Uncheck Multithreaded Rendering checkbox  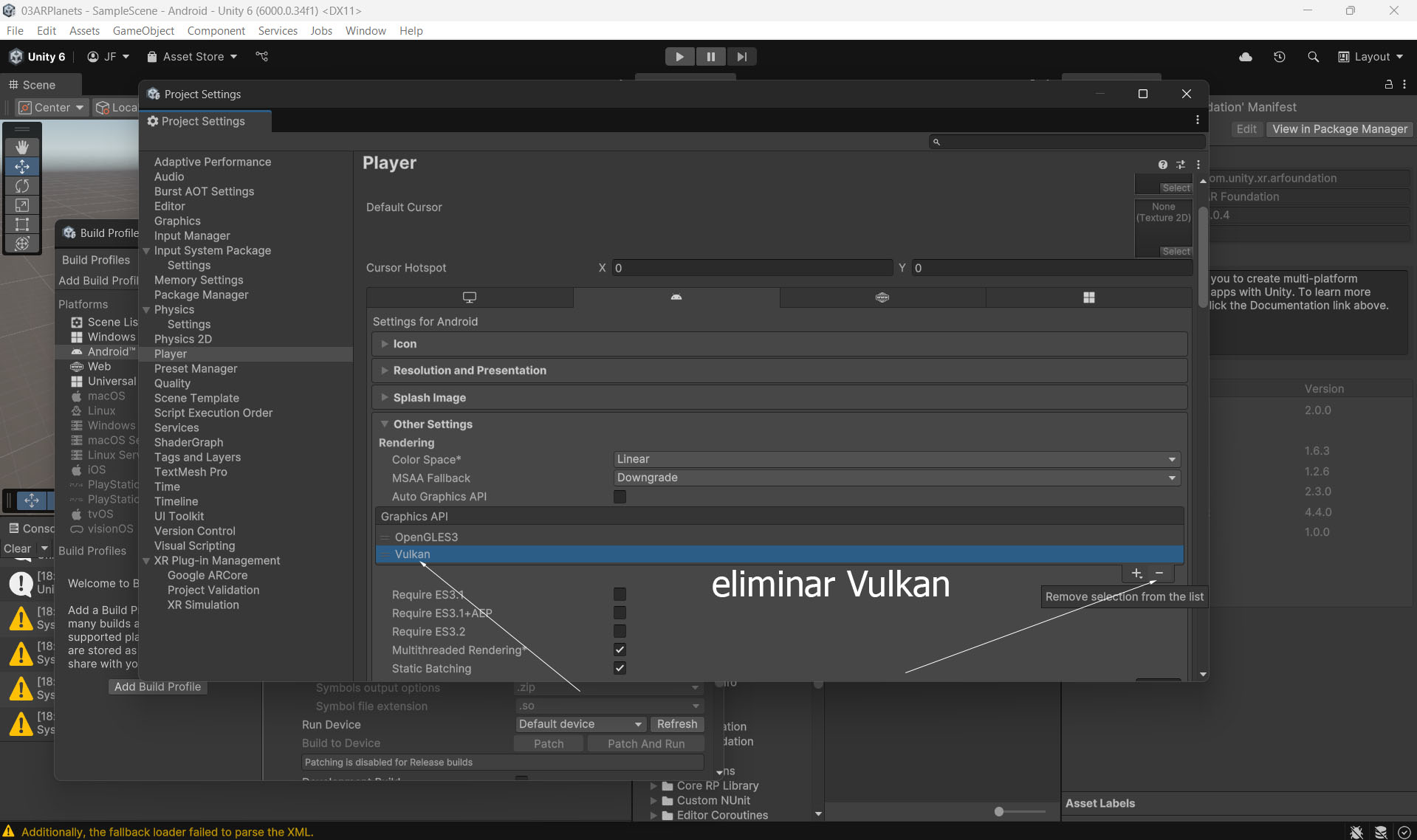[620, 650]
